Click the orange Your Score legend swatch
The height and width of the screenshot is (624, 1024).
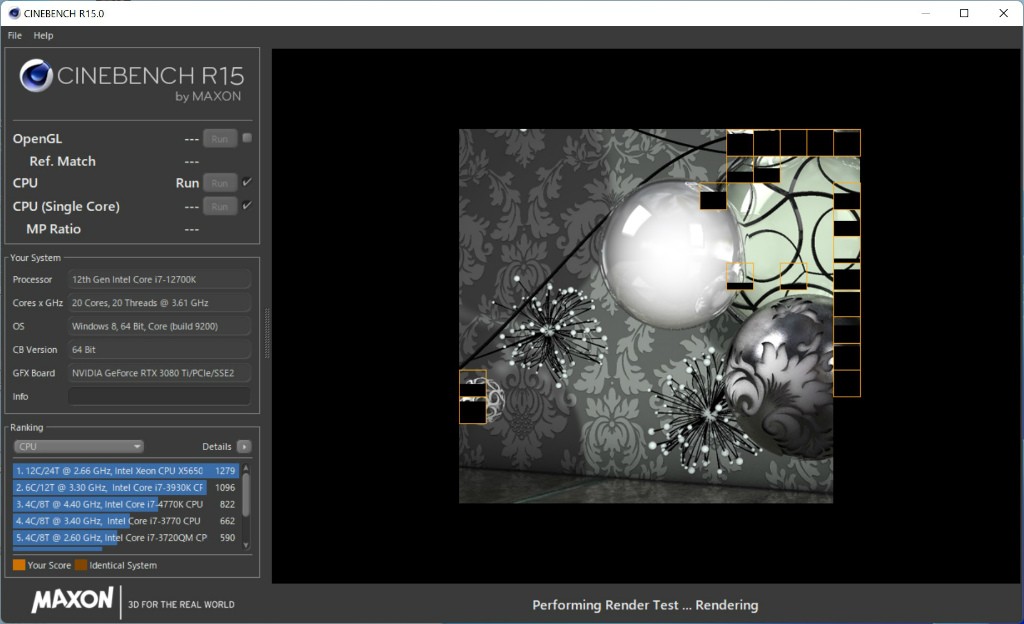[x=19, y=565]
